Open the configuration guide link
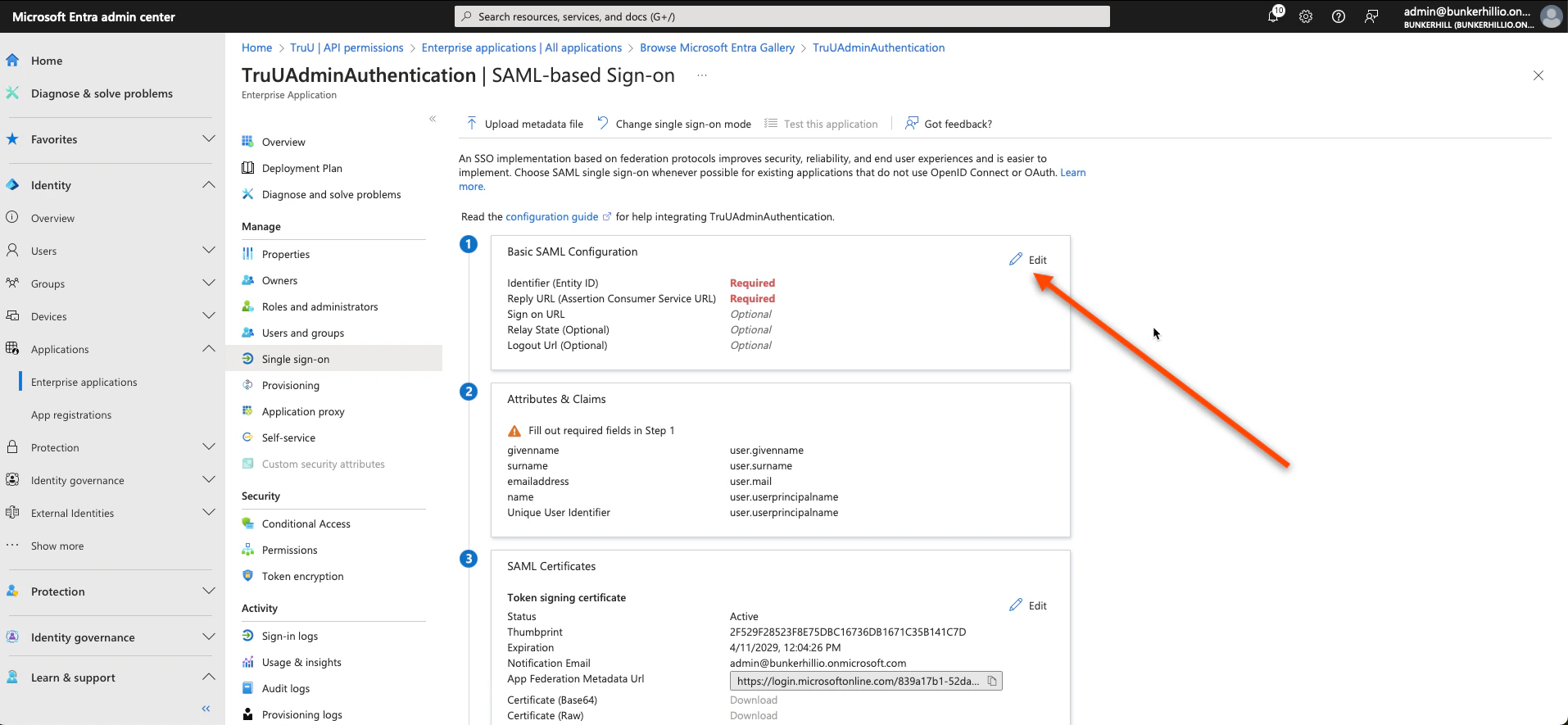The height and width of the screenshot is (725, 1568). coord(552,216)
